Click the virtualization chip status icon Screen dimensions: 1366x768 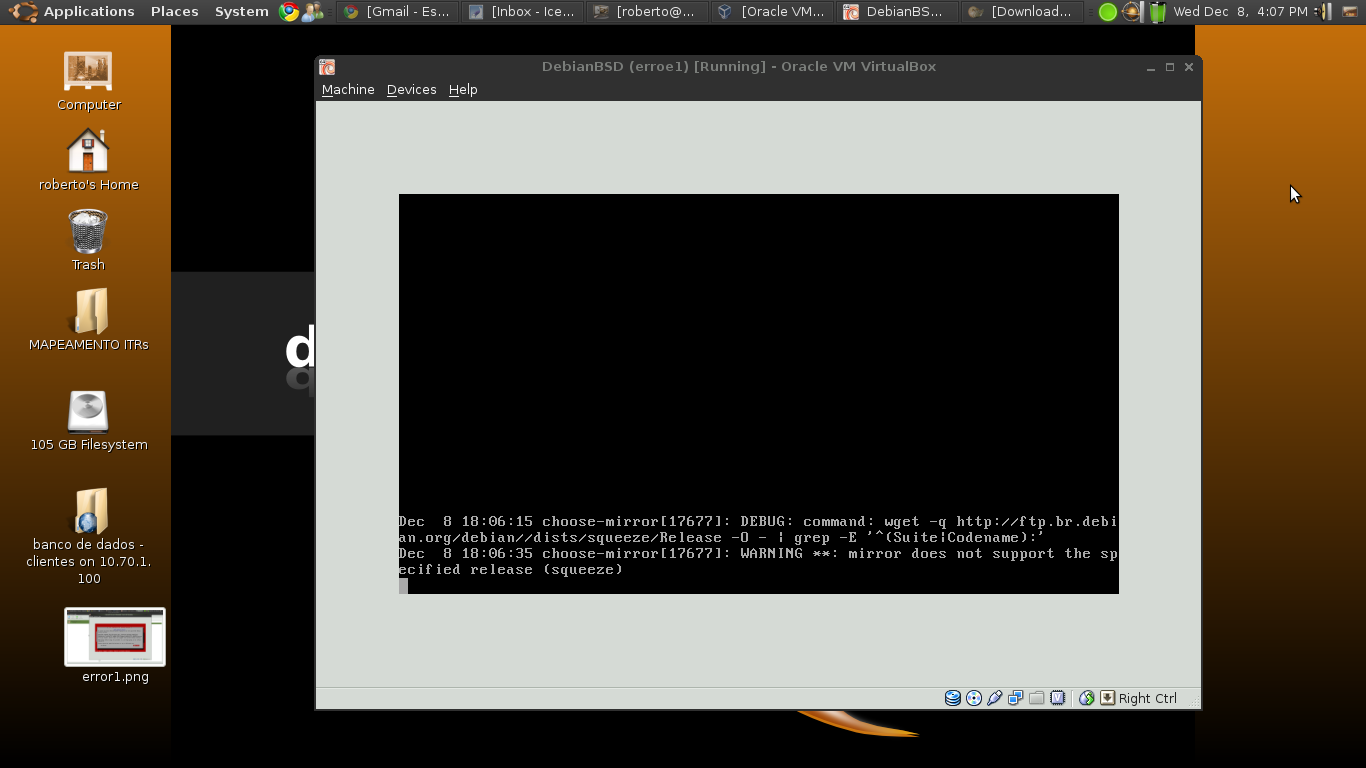pyautogui.click(x=1057, y=698)
